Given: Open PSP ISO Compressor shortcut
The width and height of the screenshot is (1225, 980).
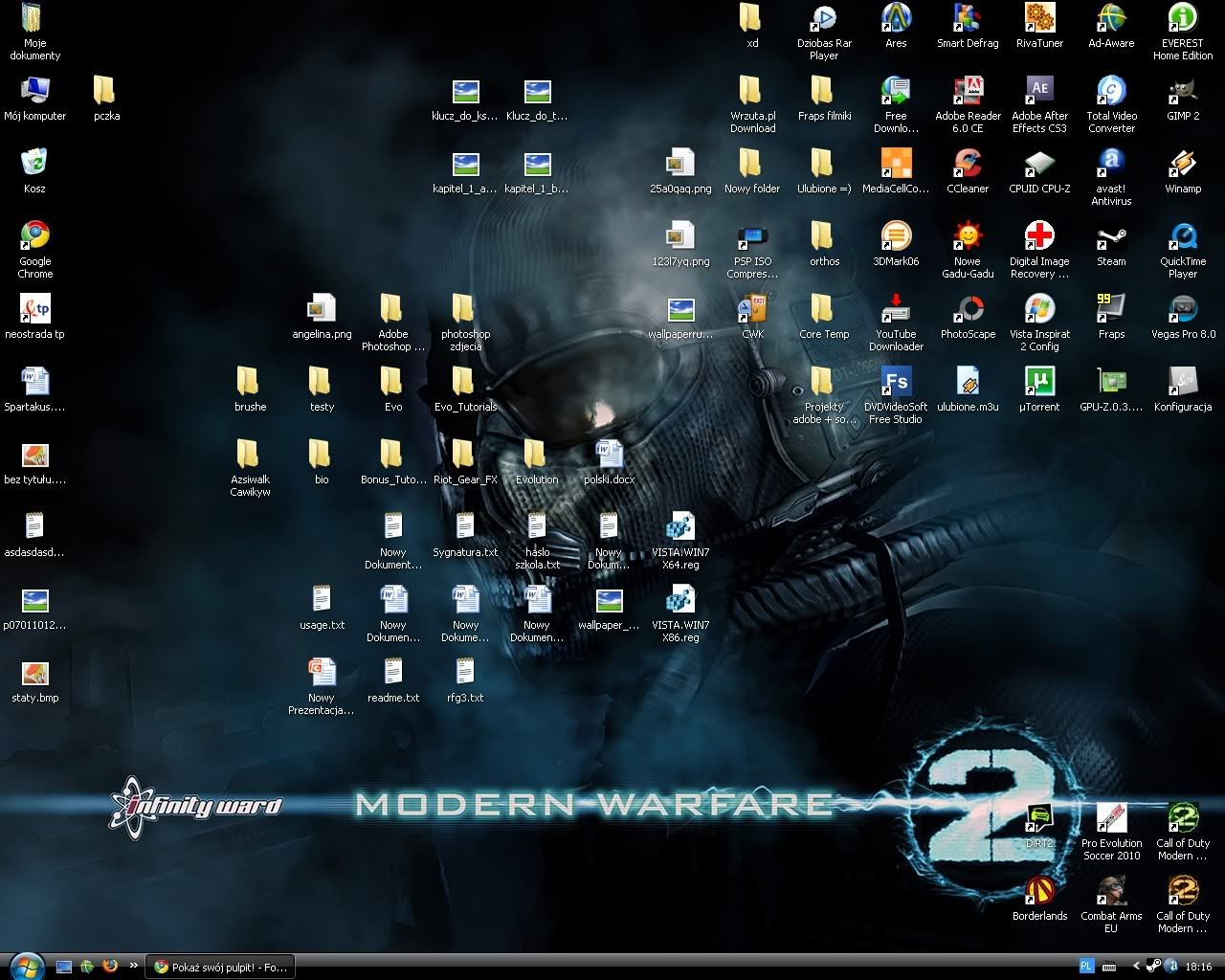Looking at the screenshot, I should (752, 249).
